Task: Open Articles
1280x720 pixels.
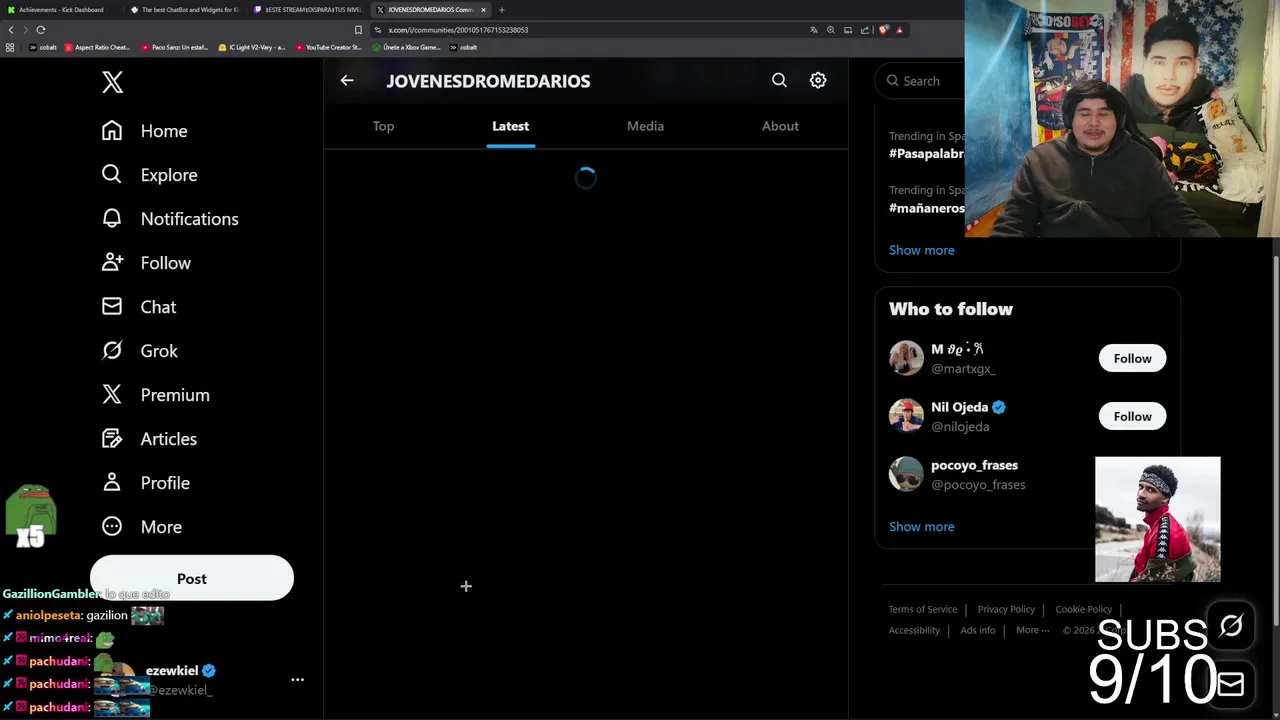Action: (x=148, y=439)
